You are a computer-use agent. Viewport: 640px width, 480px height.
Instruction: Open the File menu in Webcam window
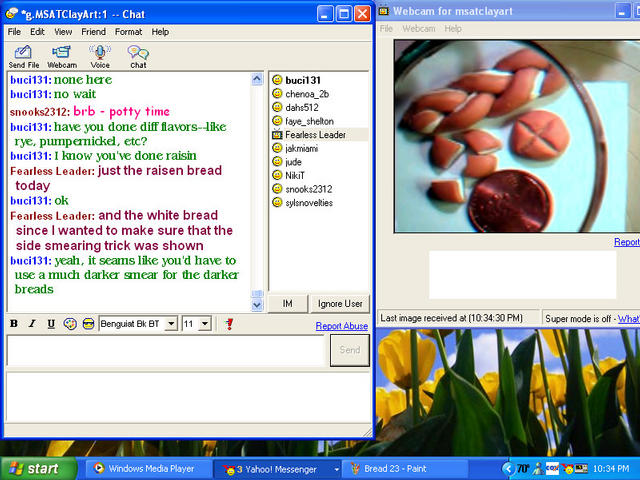pos(386,29)
